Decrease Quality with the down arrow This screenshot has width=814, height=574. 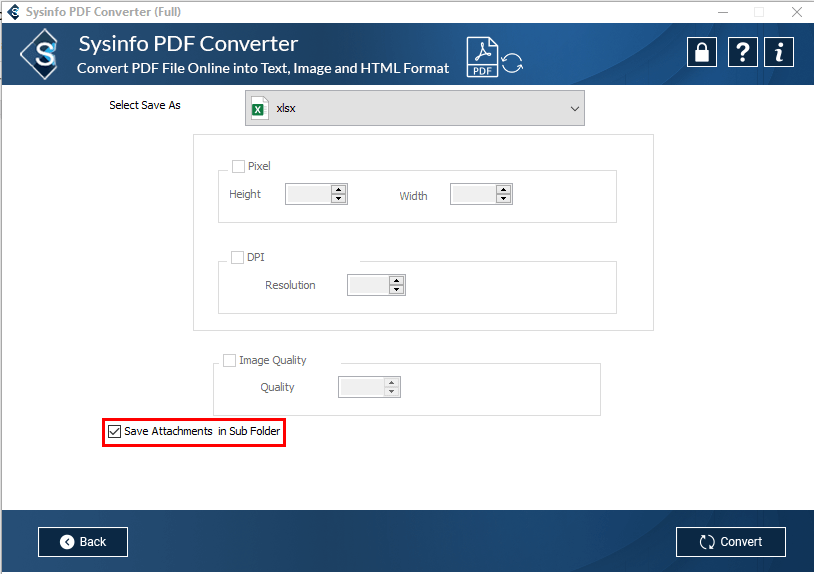coord(391,391)
